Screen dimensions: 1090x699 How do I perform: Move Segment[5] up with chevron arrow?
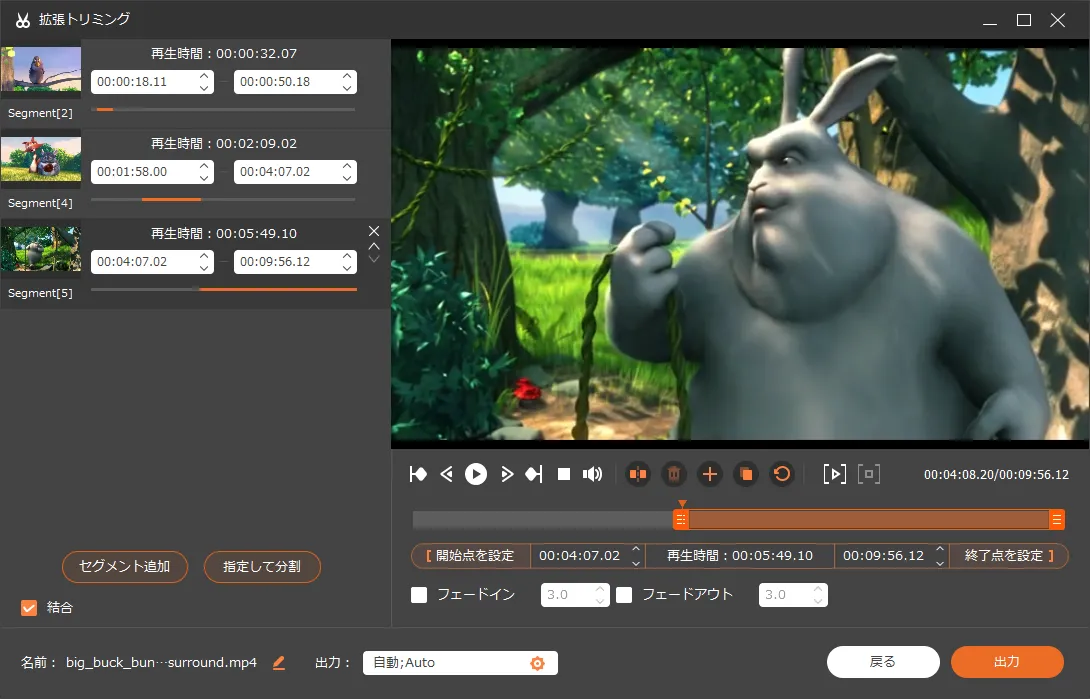pos(374,246)
